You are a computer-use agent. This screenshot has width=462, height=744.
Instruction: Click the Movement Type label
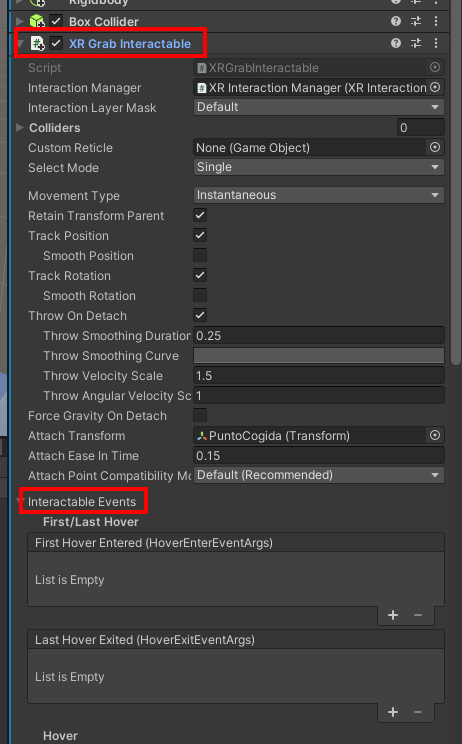[74, 195]
